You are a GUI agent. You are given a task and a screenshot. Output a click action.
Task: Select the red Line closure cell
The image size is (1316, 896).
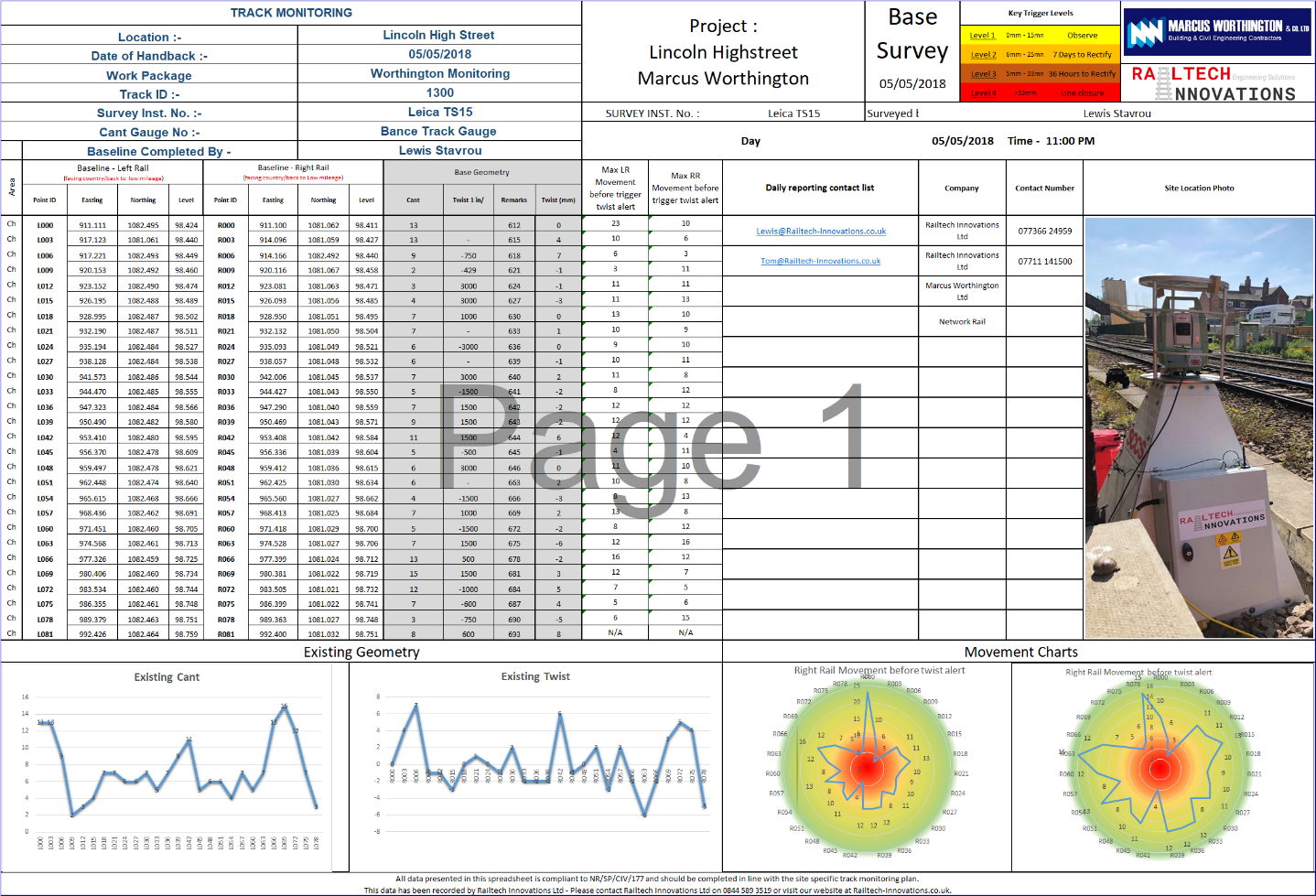pyautogui.click(x=1083, y=93)
